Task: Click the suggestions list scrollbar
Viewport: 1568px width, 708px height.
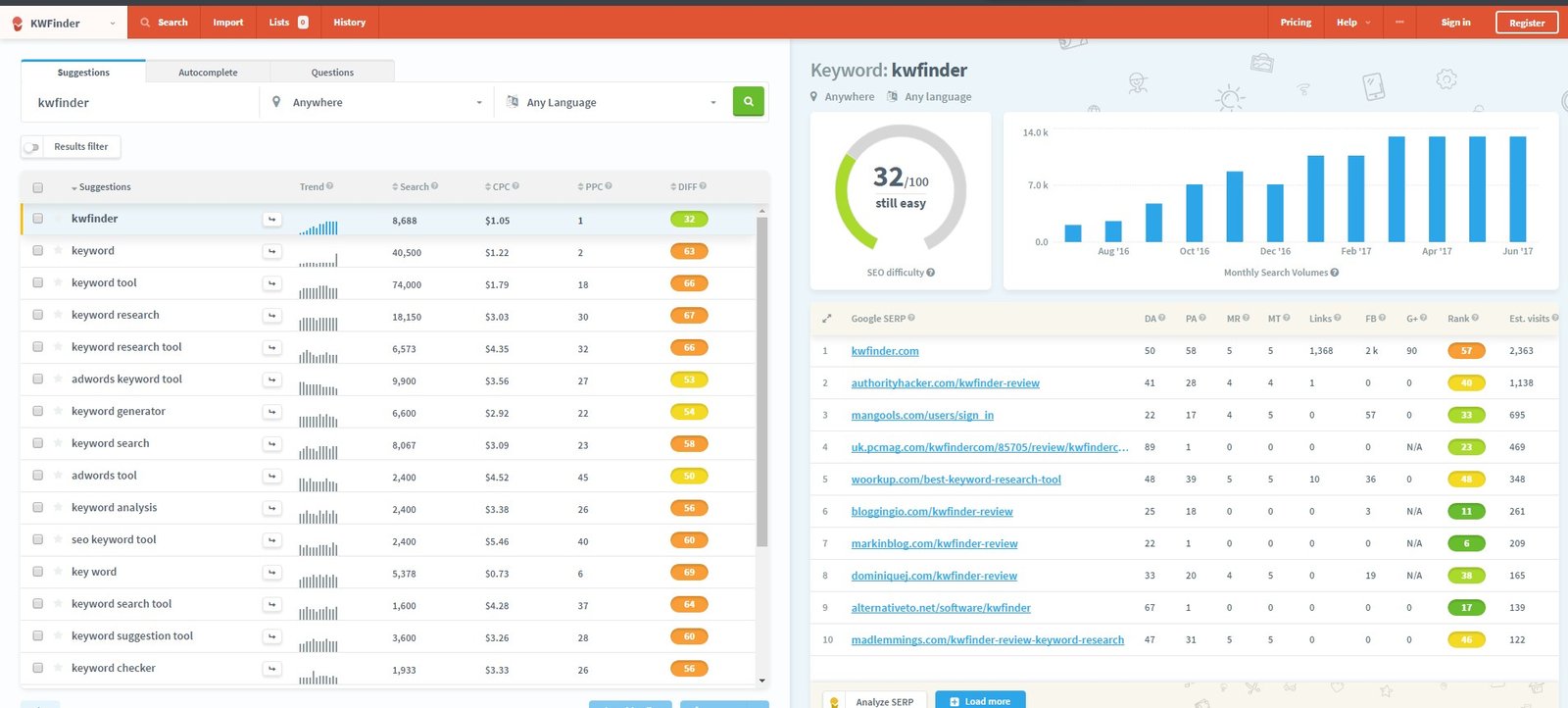Action: 761,382
